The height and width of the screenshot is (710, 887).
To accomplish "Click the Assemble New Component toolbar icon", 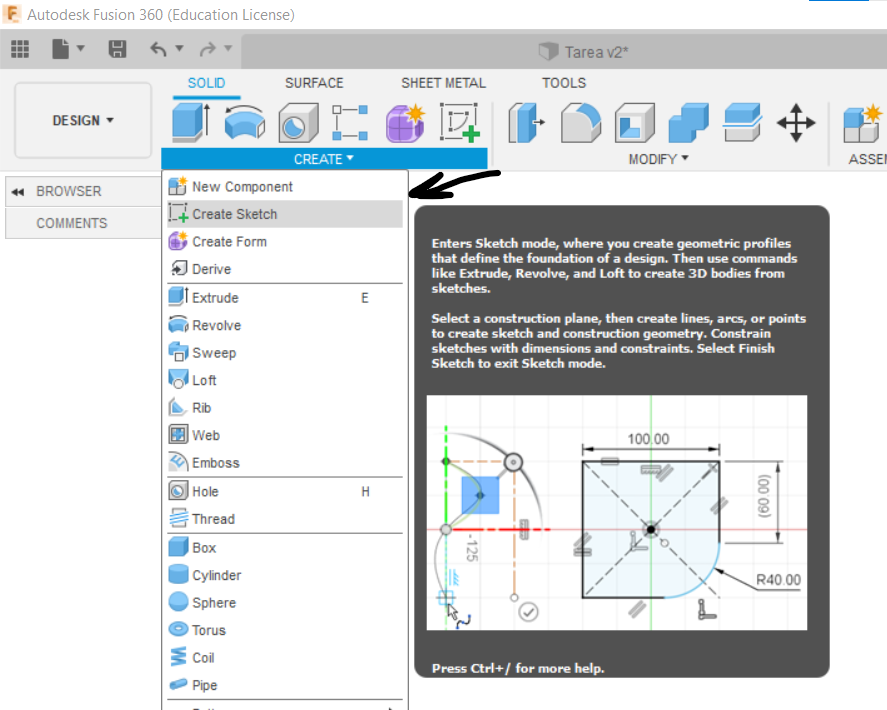I will (864, 122).
